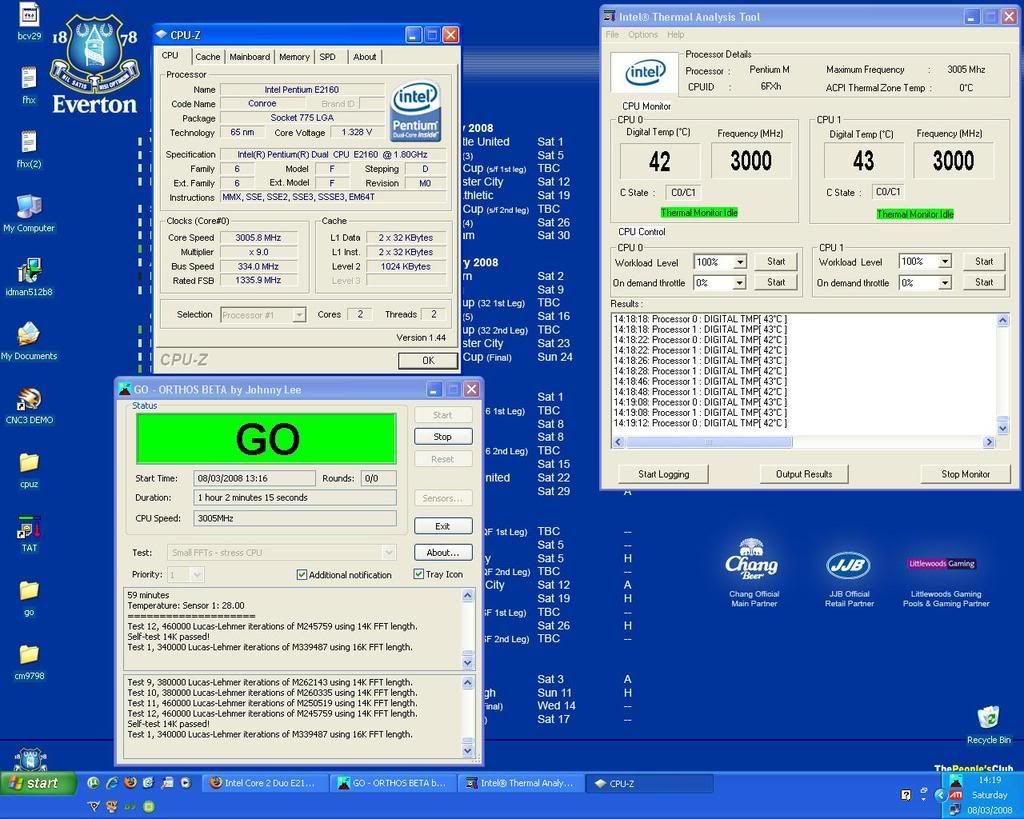The image size is (1024, 819).
Task: Open the Options menu in Thermal Analysis Tool
Action: (643, 35)
